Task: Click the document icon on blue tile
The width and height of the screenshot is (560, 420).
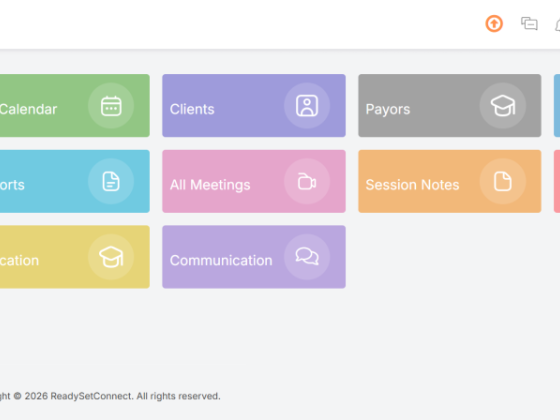Action: click(111, 181)
